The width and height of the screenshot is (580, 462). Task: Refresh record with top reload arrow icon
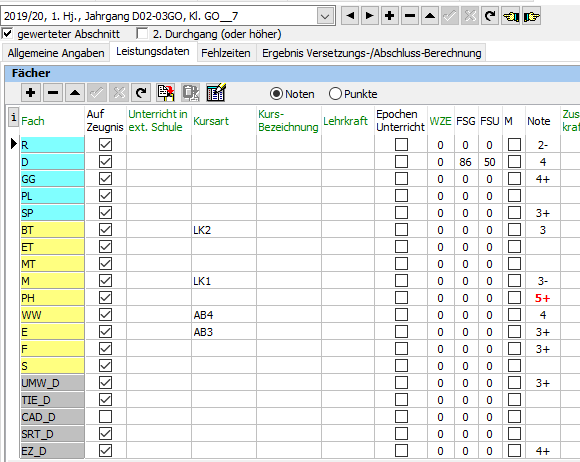tap(490, 16)
